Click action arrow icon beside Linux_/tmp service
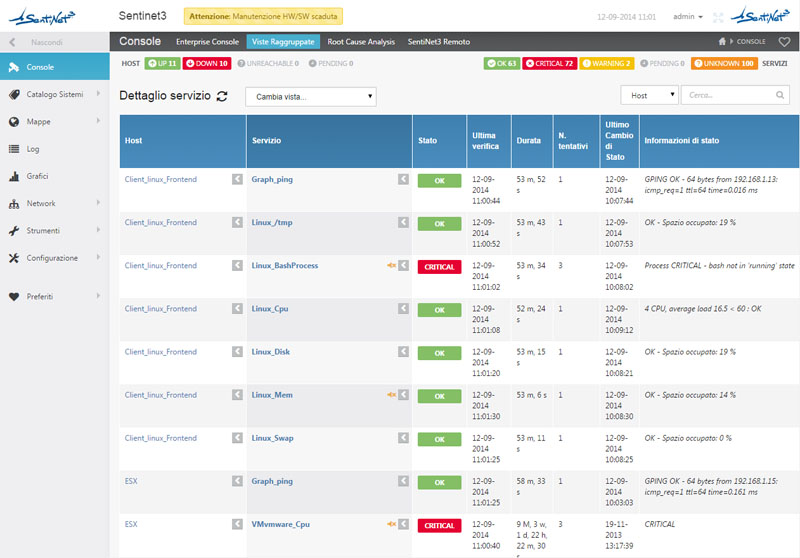Image resolution: width=800 pixels, height=558 pixels. [403, 222]
